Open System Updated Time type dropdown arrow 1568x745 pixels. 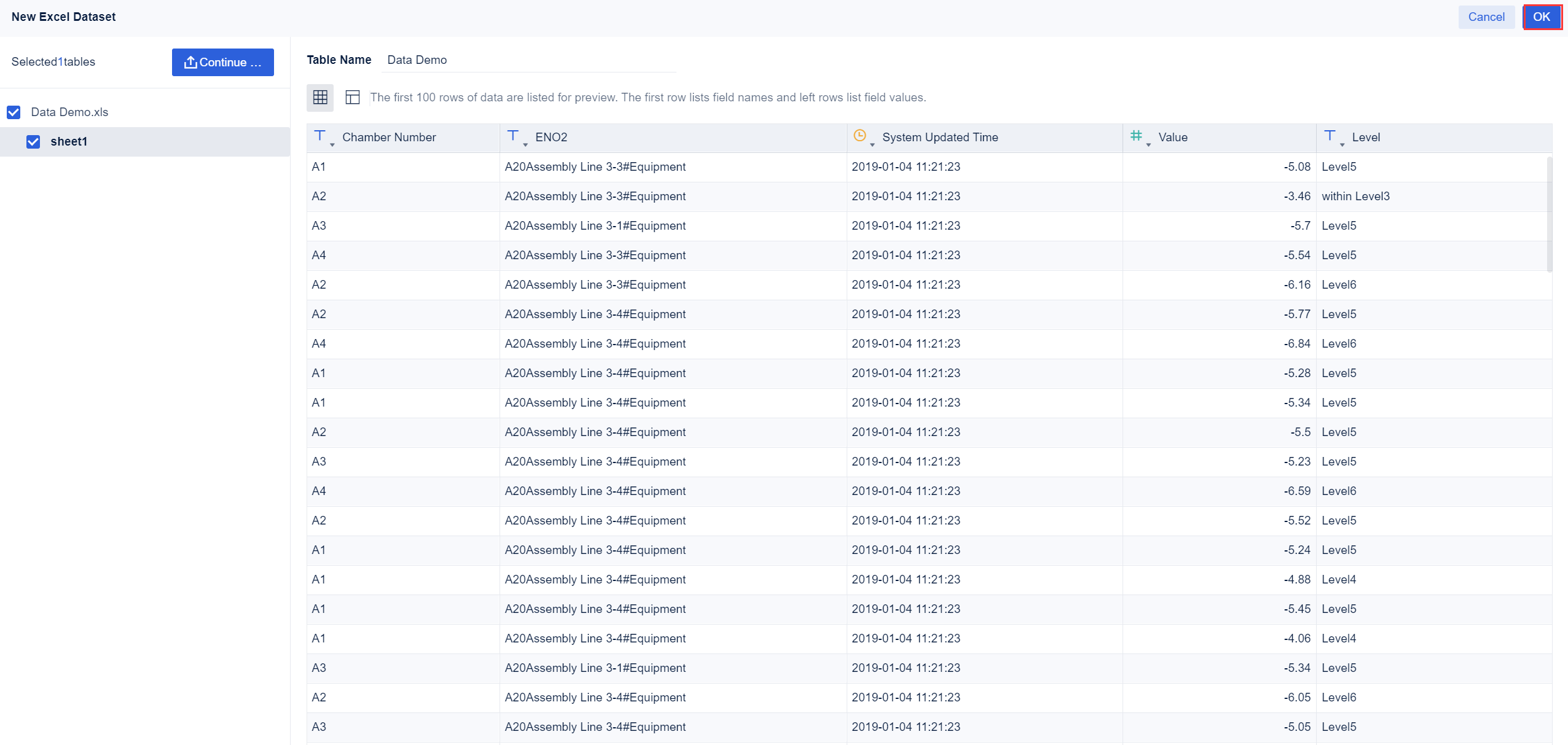point(872,145)
